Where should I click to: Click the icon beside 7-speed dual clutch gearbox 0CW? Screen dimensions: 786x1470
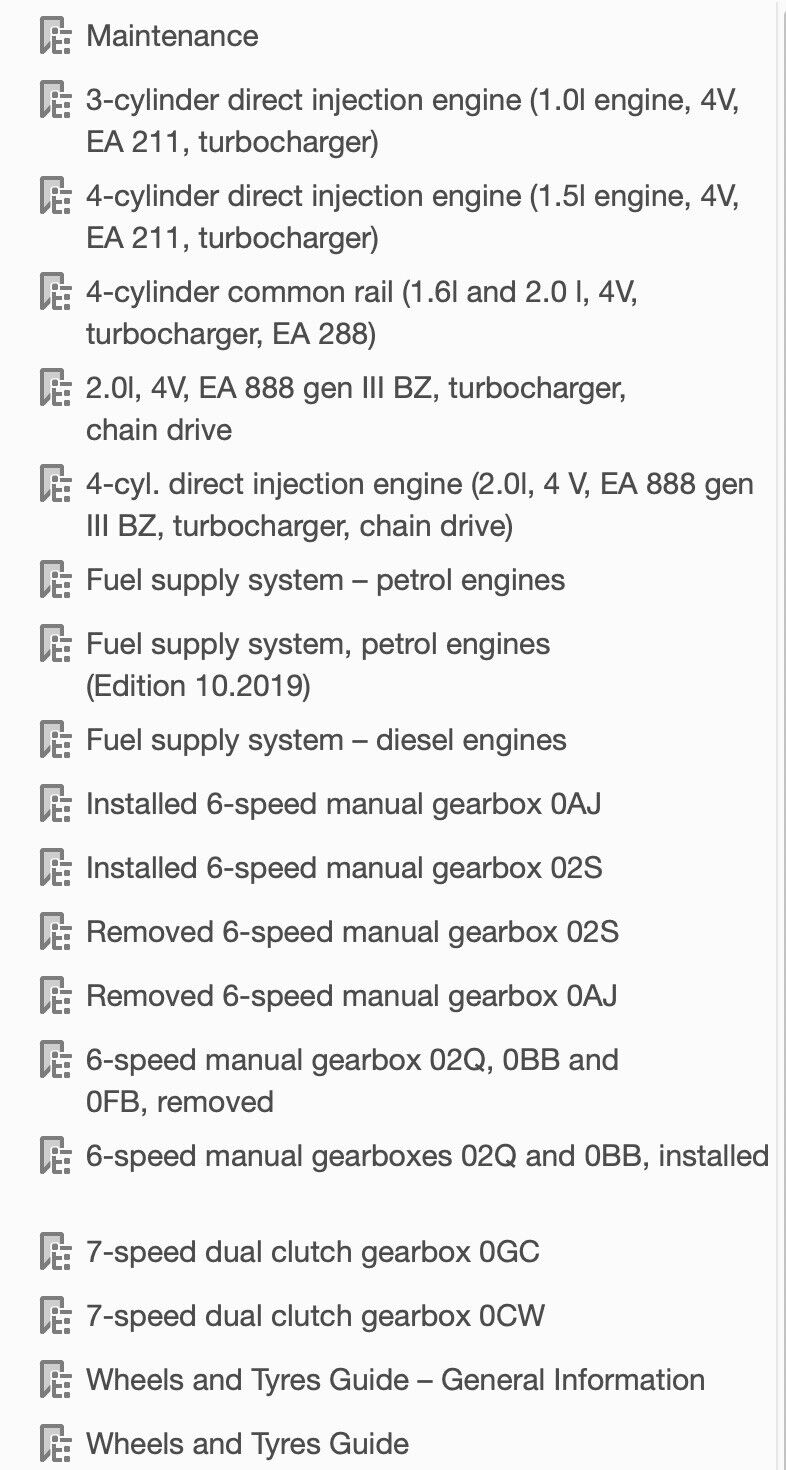pyautogui.click(x=55, y=1317)
